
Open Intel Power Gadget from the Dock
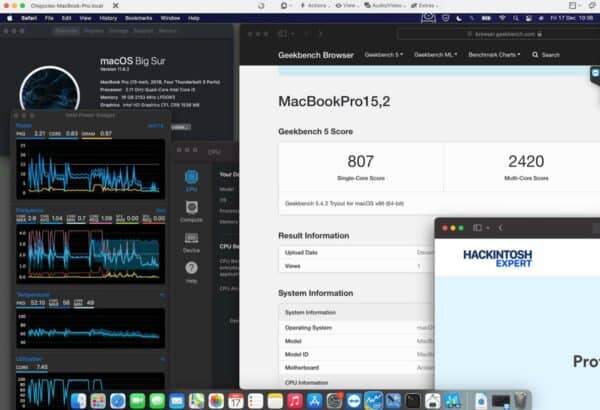coord(373,401)
